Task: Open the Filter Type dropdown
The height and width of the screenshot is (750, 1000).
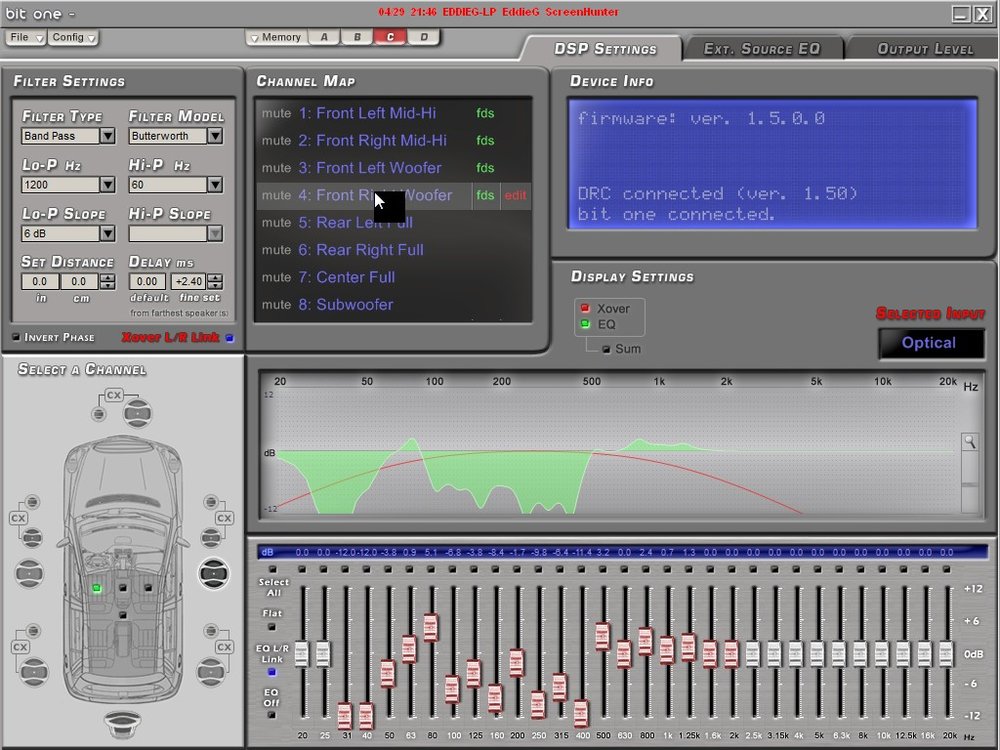Action: 107,136
